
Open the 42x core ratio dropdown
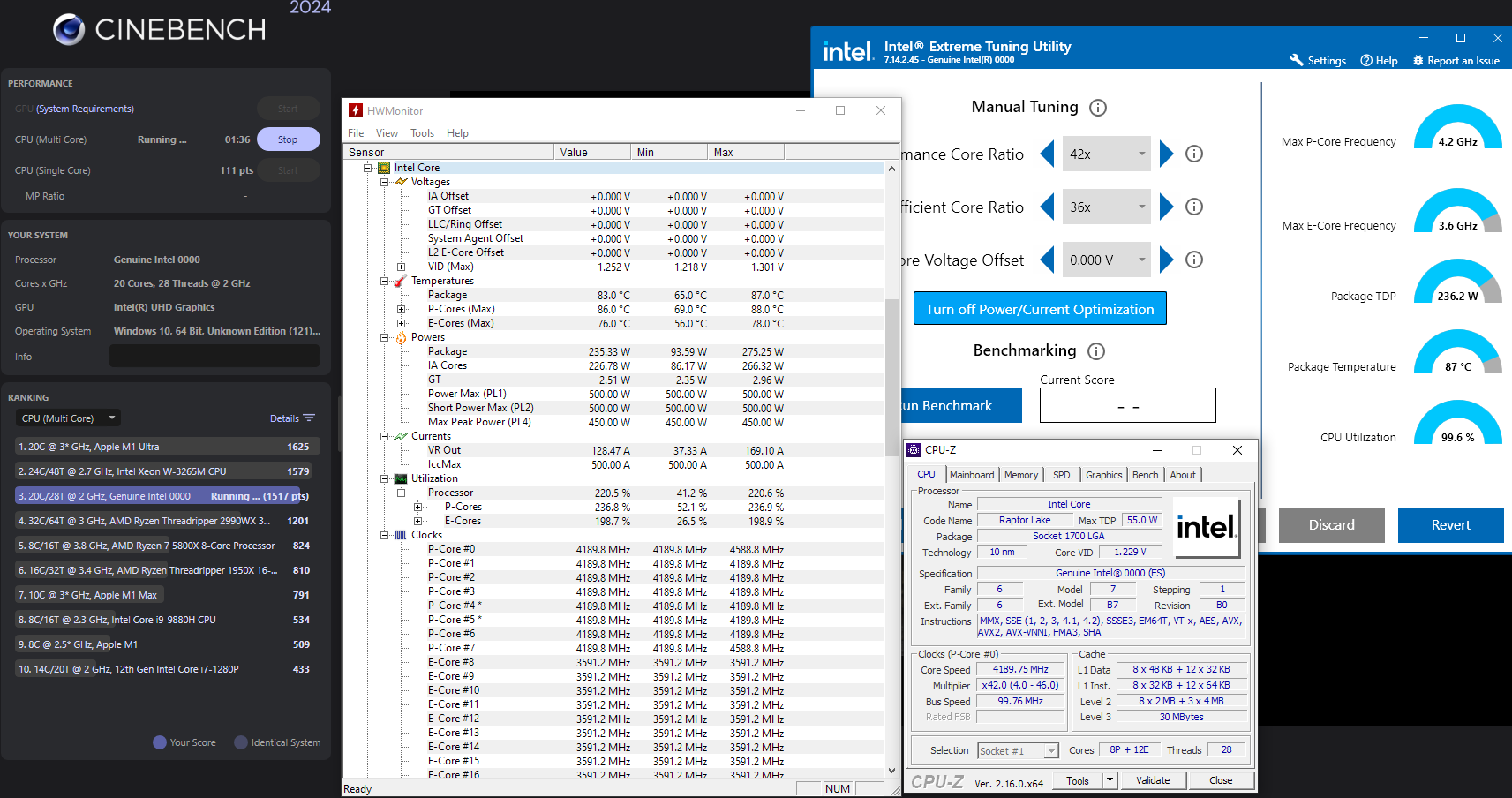(x=1107, y=154)
